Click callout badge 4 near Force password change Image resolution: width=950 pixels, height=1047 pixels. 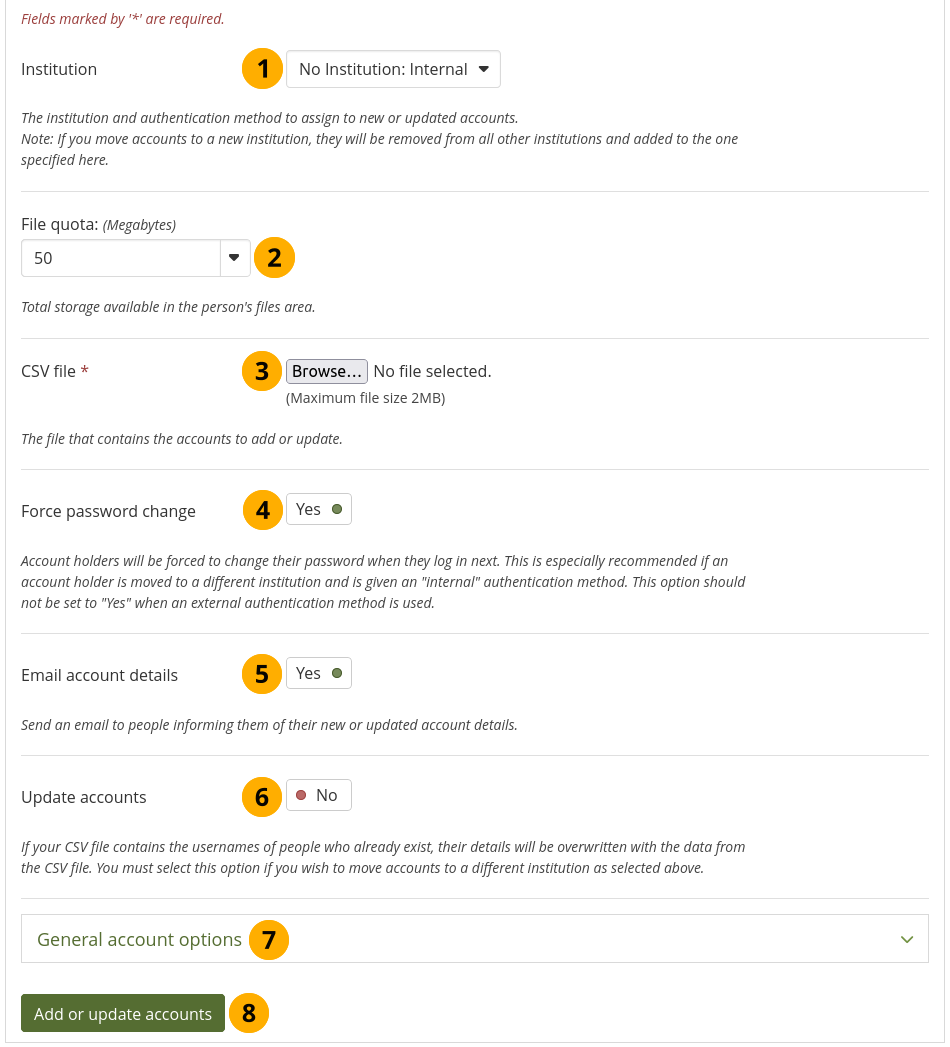(262, 510)
